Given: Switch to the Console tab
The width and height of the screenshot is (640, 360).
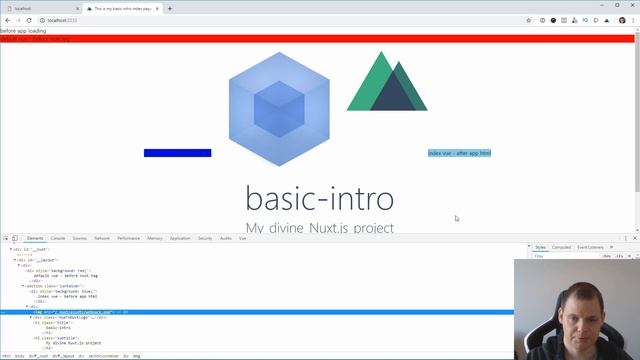Looking at the screenshot, I should (58, 238).
